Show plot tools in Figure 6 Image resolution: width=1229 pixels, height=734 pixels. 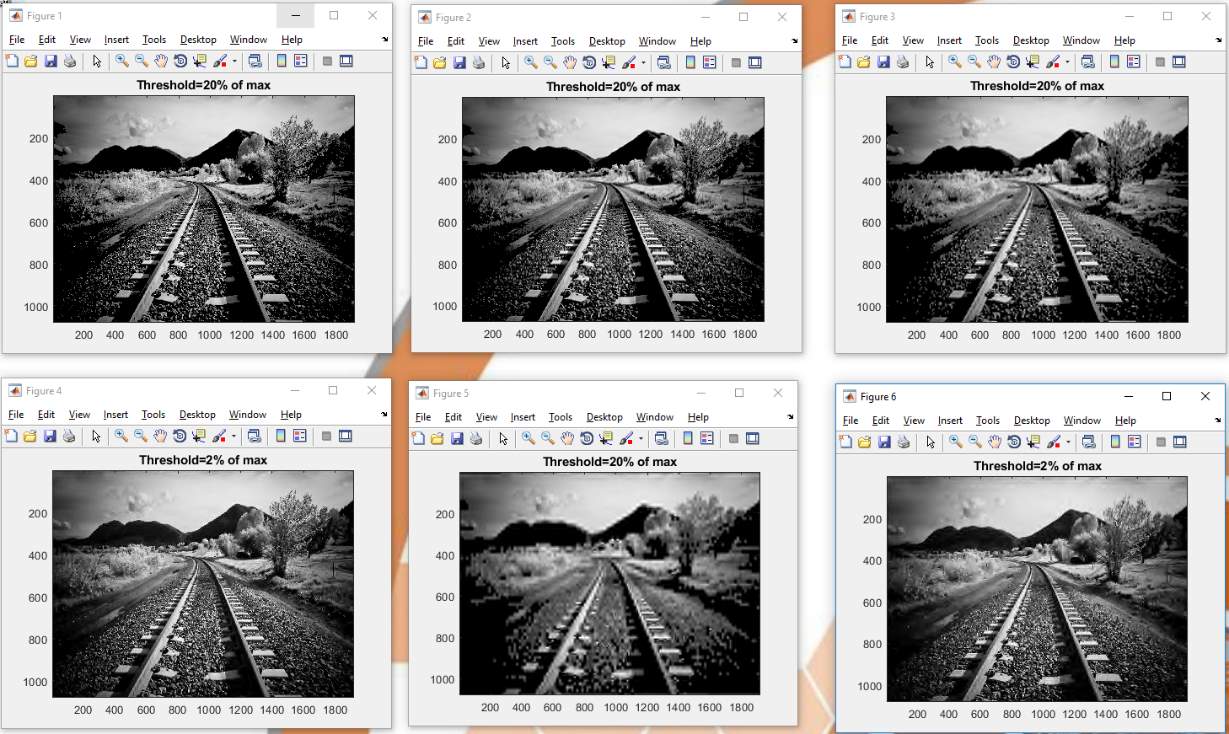1179,441
